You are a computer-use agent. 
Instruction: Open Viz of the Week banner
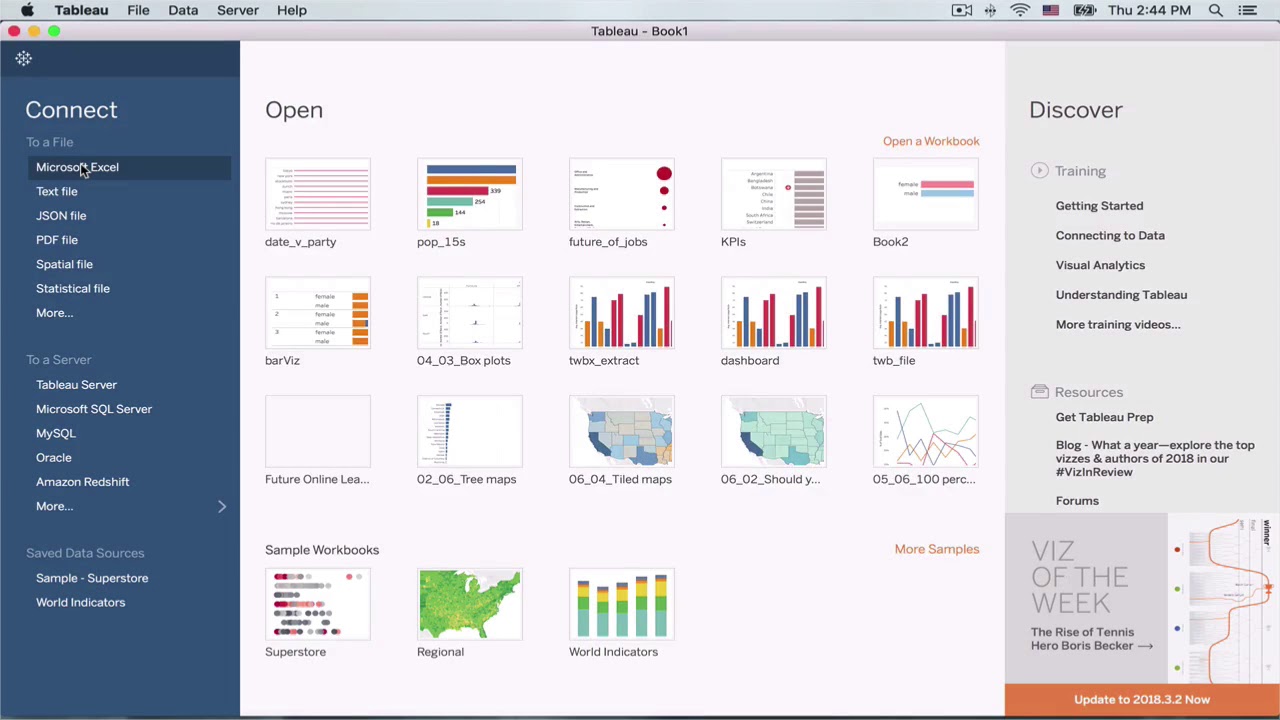pos(1142,599)
